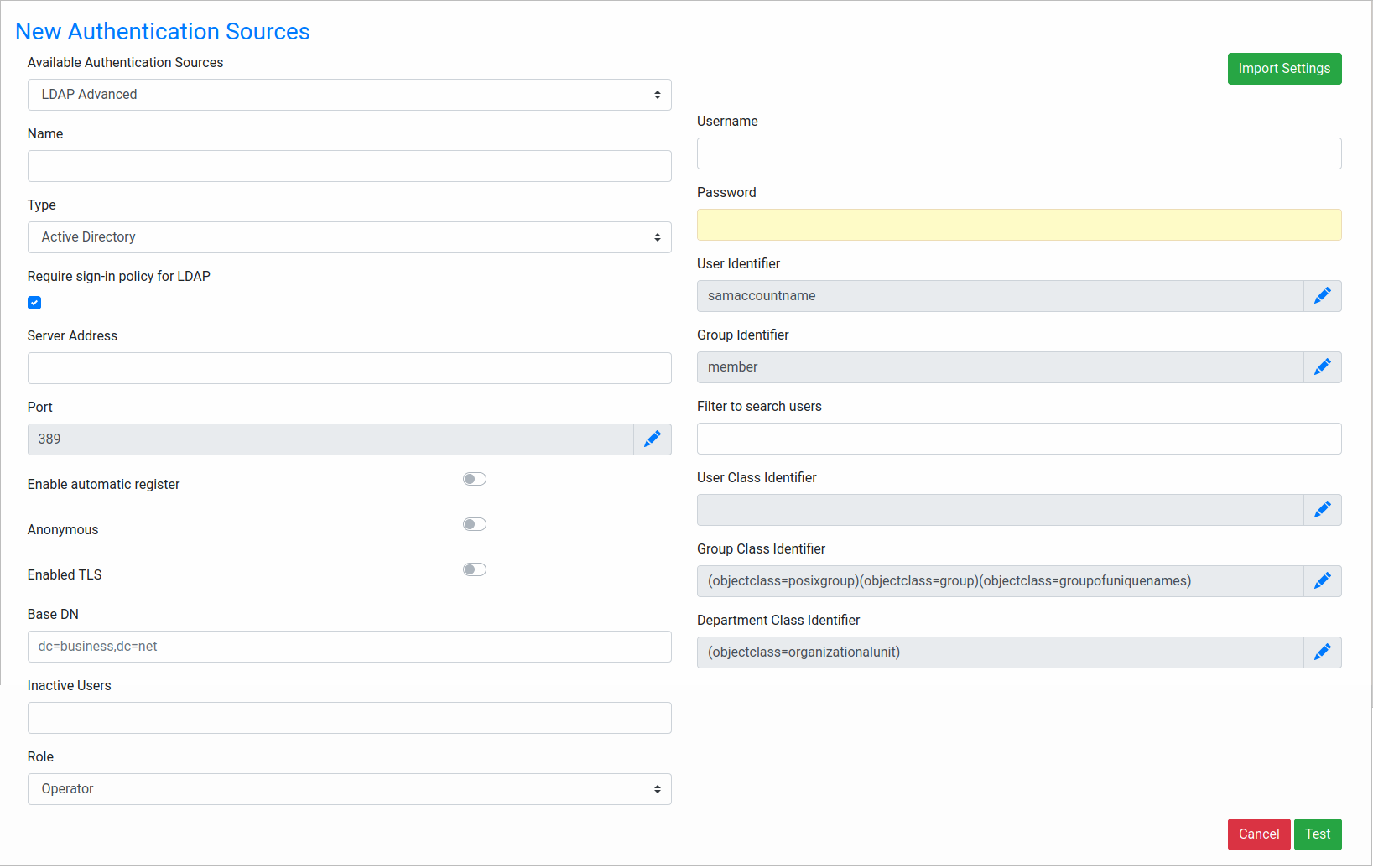1373x868 pixels.
Task: Select the yellow Password field
Action: click(x=1018, y=225)
